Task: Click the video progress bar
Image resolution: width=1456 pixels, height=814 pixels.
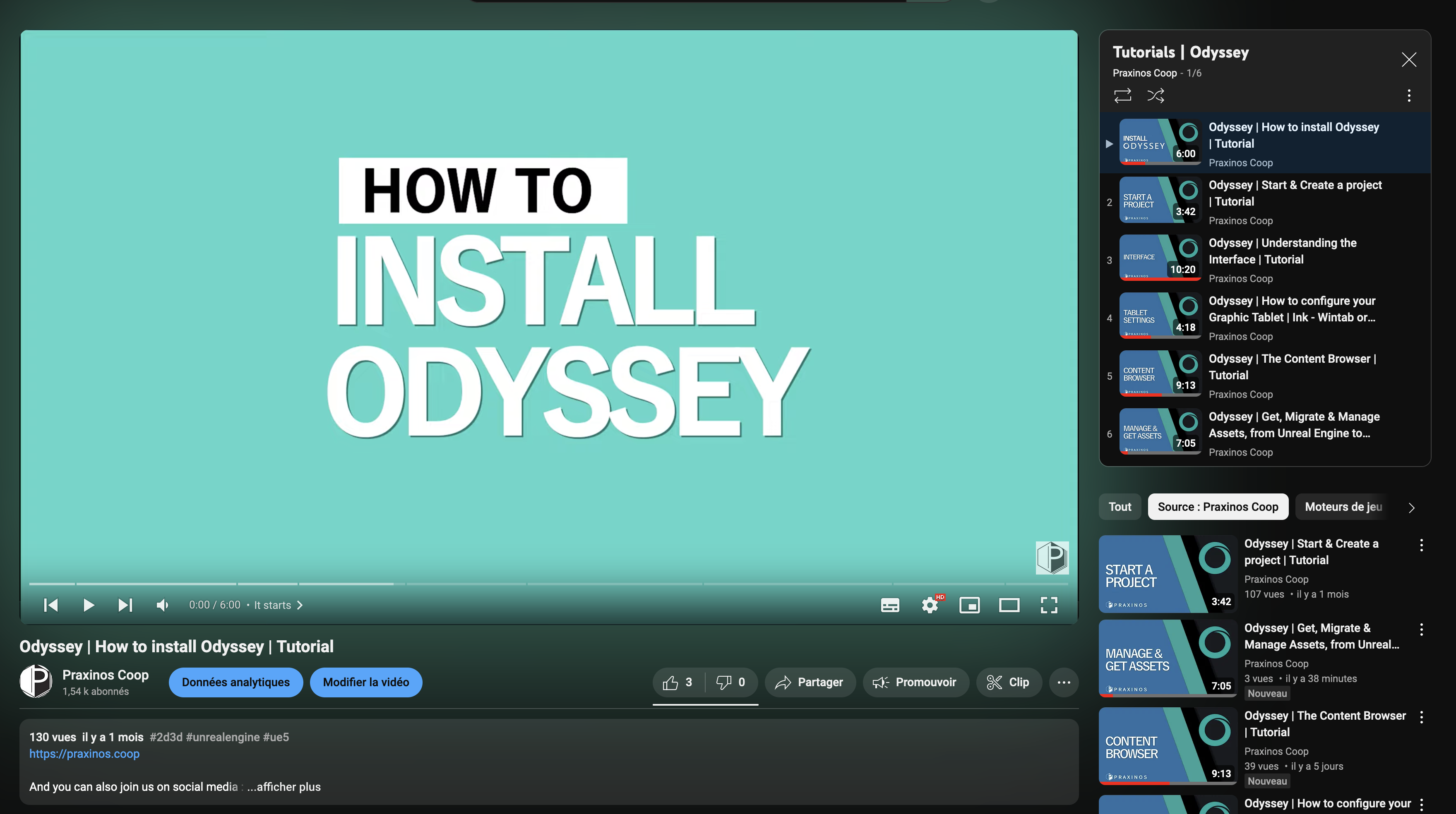Action: pyautogui.click(x=548, y=584)
